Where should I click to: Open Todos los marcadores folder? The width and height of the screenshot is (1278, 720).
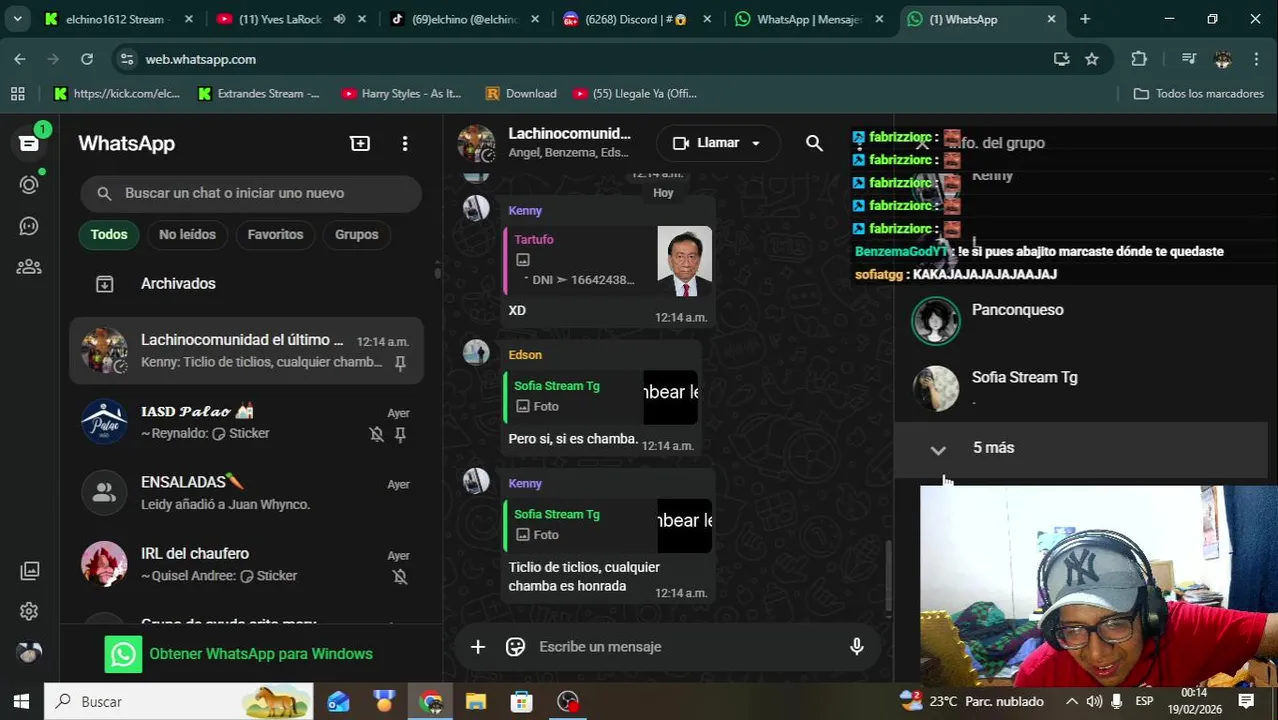coord(1199,93)
